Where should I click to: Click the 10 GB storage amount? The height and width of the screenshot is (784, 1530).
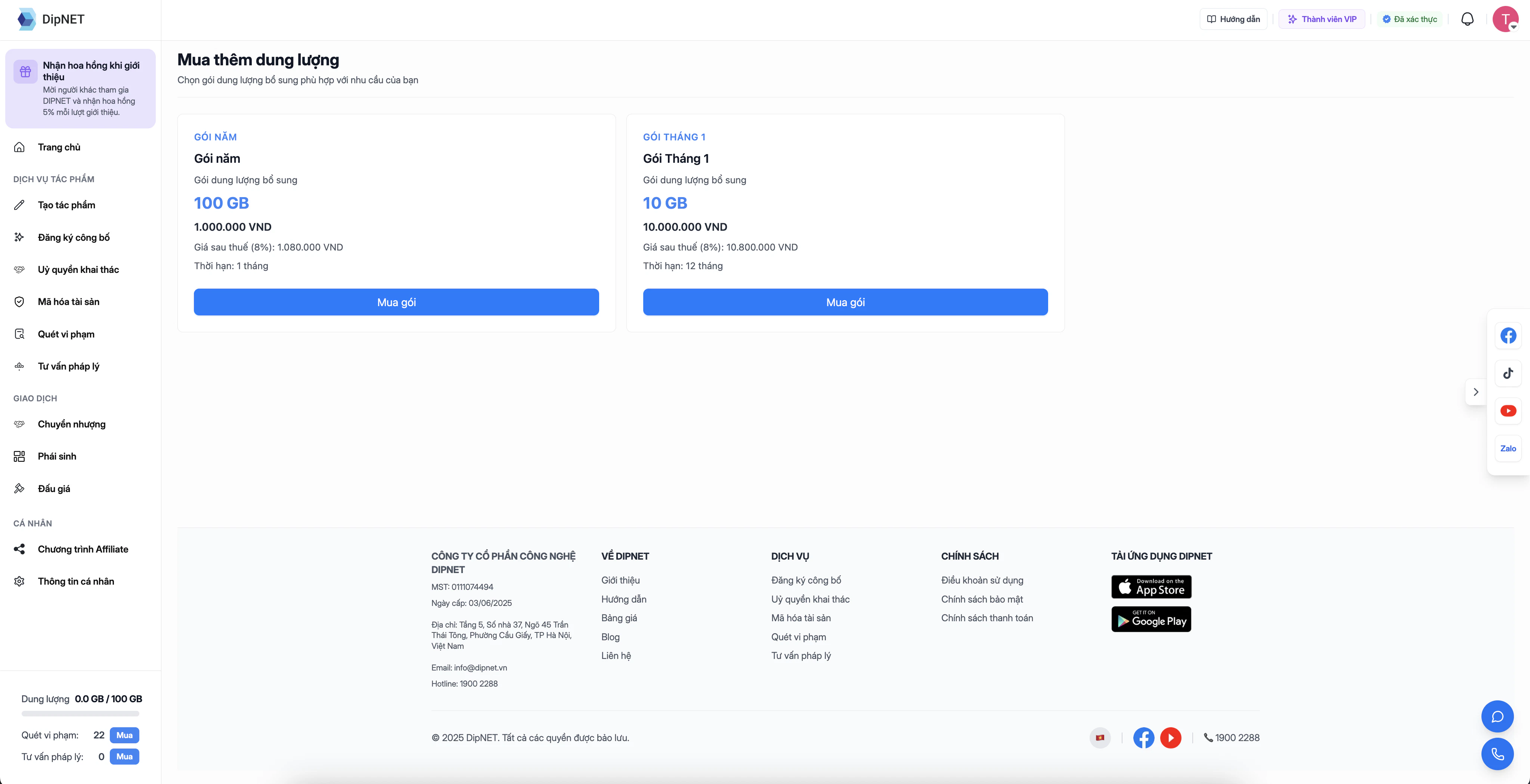click(x=665, y=203)
